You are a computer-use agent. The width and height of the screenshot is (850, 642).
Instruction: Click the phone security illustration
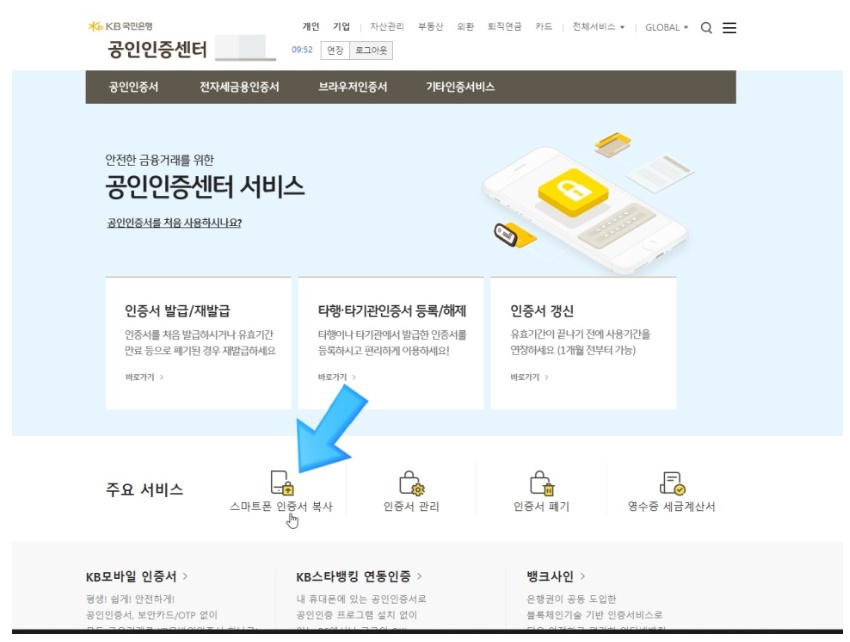[587, 203]
